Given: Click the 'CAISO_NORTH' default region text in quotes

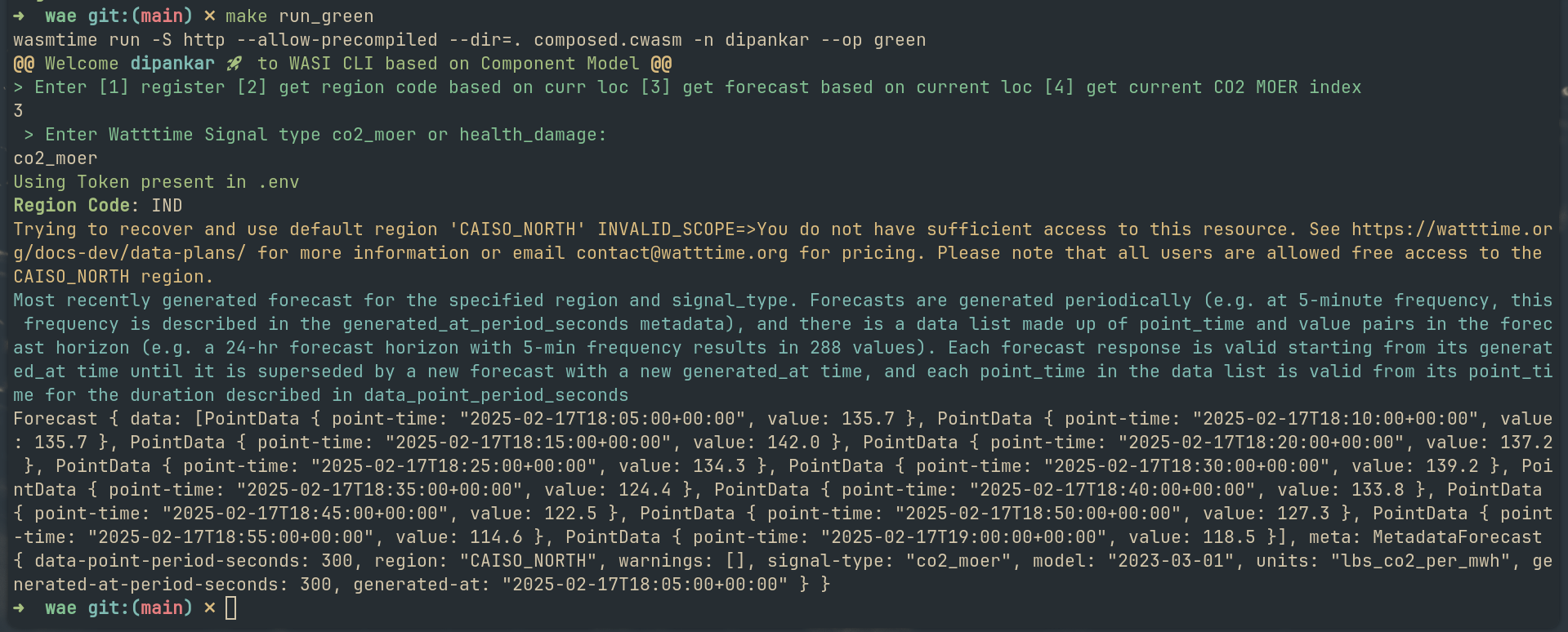Looking at the screenshot, I should pyautogui.click(x=518, y=229).
